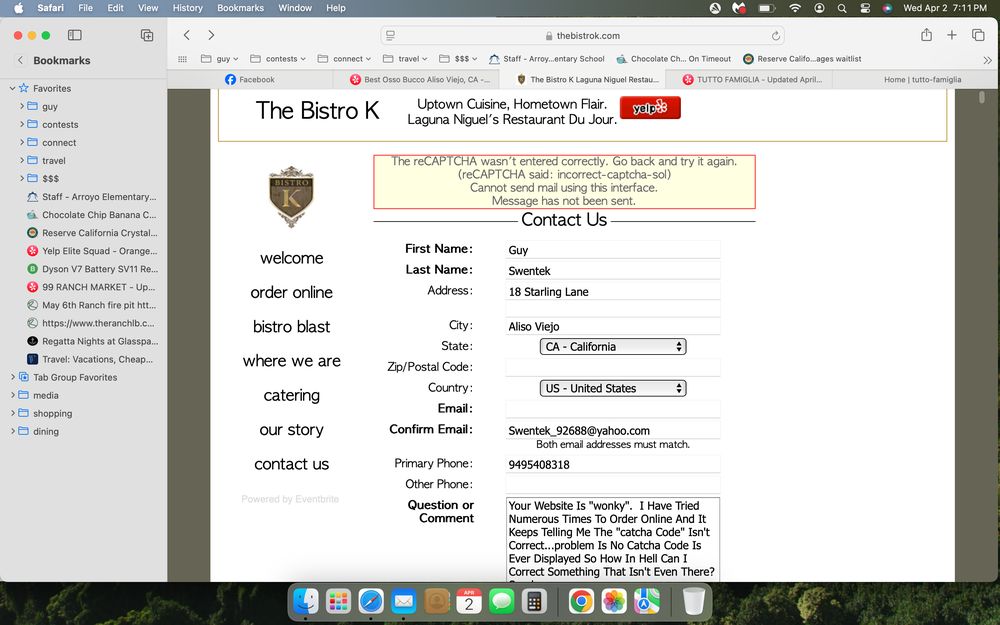
Task: Click the Yelp badge on page
Action: [x=650, y=108]
